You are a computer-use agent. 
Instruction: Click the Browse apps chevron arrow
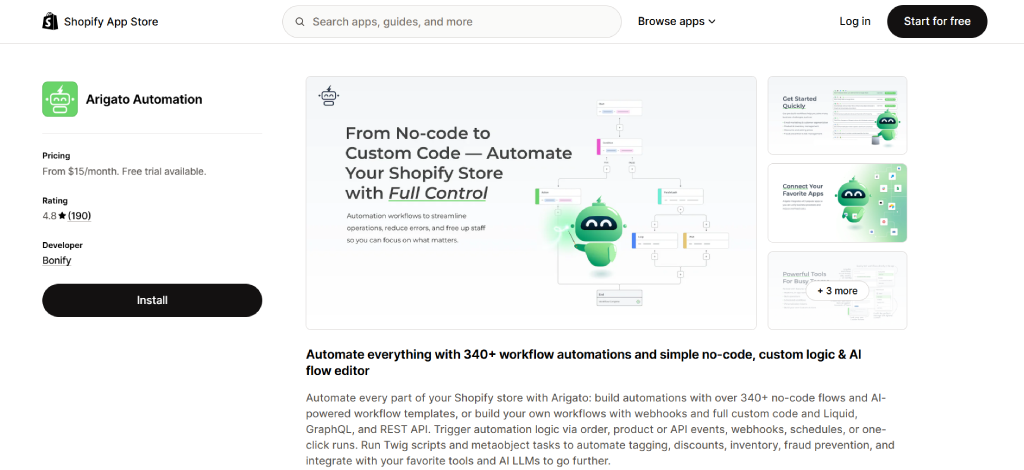(712, 22)
